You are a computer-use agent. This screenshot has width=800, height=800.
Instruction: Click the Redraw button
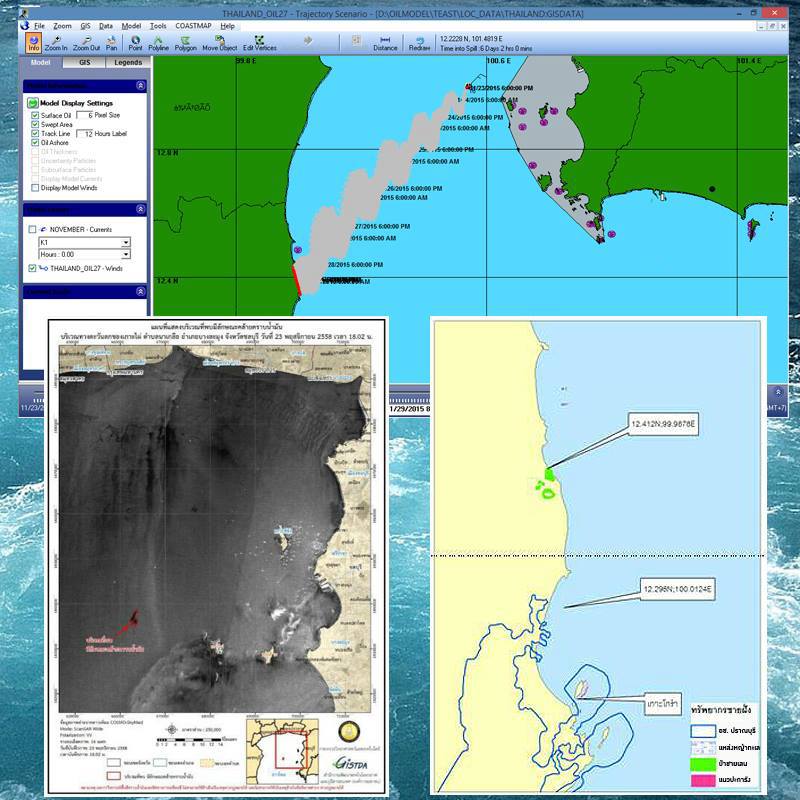coord(419,43)
